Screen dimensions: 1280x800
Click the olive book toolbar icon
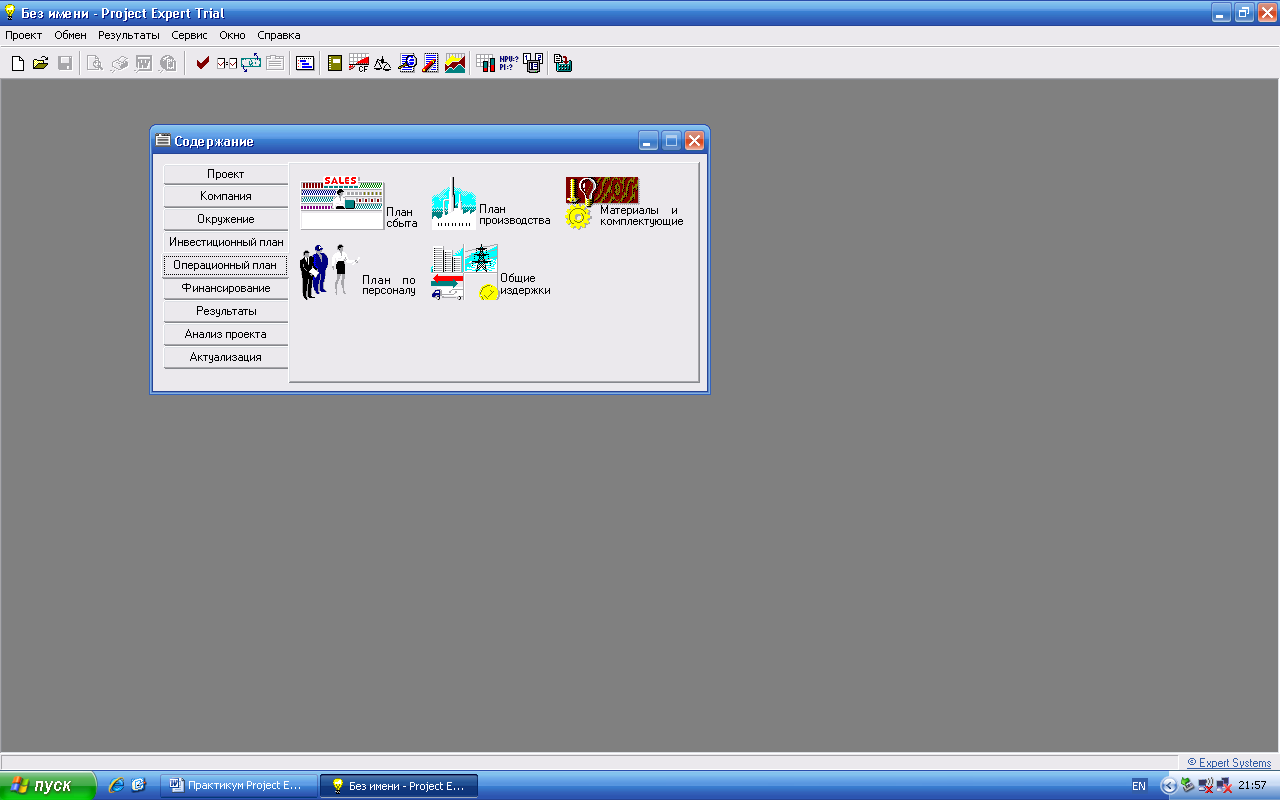coord(335,63)
